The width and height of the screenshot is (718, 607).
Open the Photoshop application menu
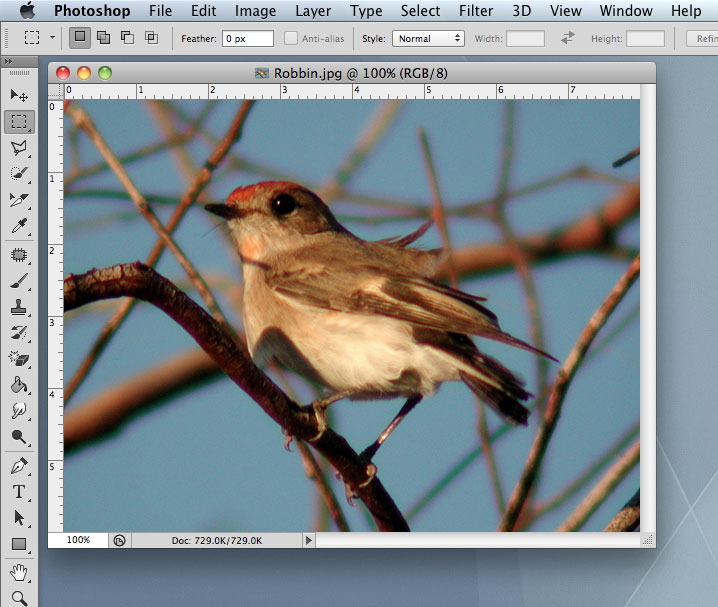[92, 11]
